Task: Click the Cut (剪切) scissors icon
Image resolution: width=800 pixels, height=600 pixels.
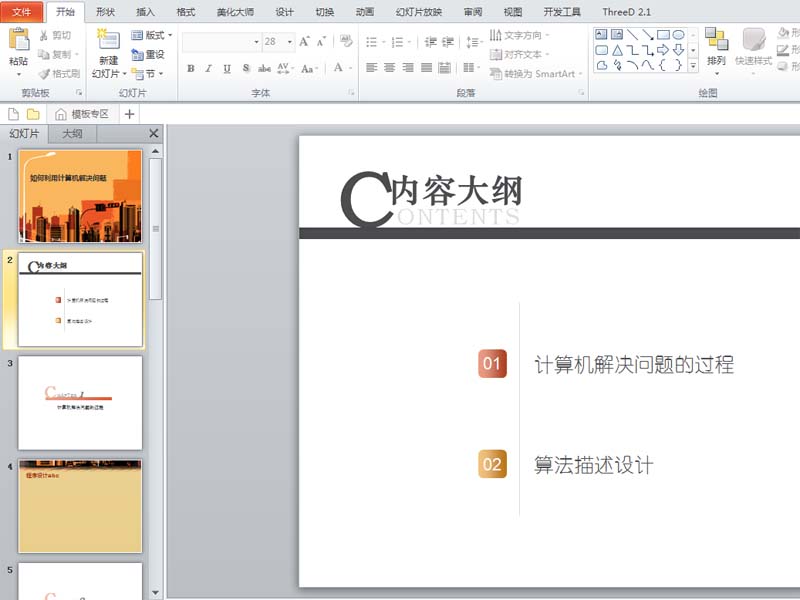Action: click(x=44, y=35)
